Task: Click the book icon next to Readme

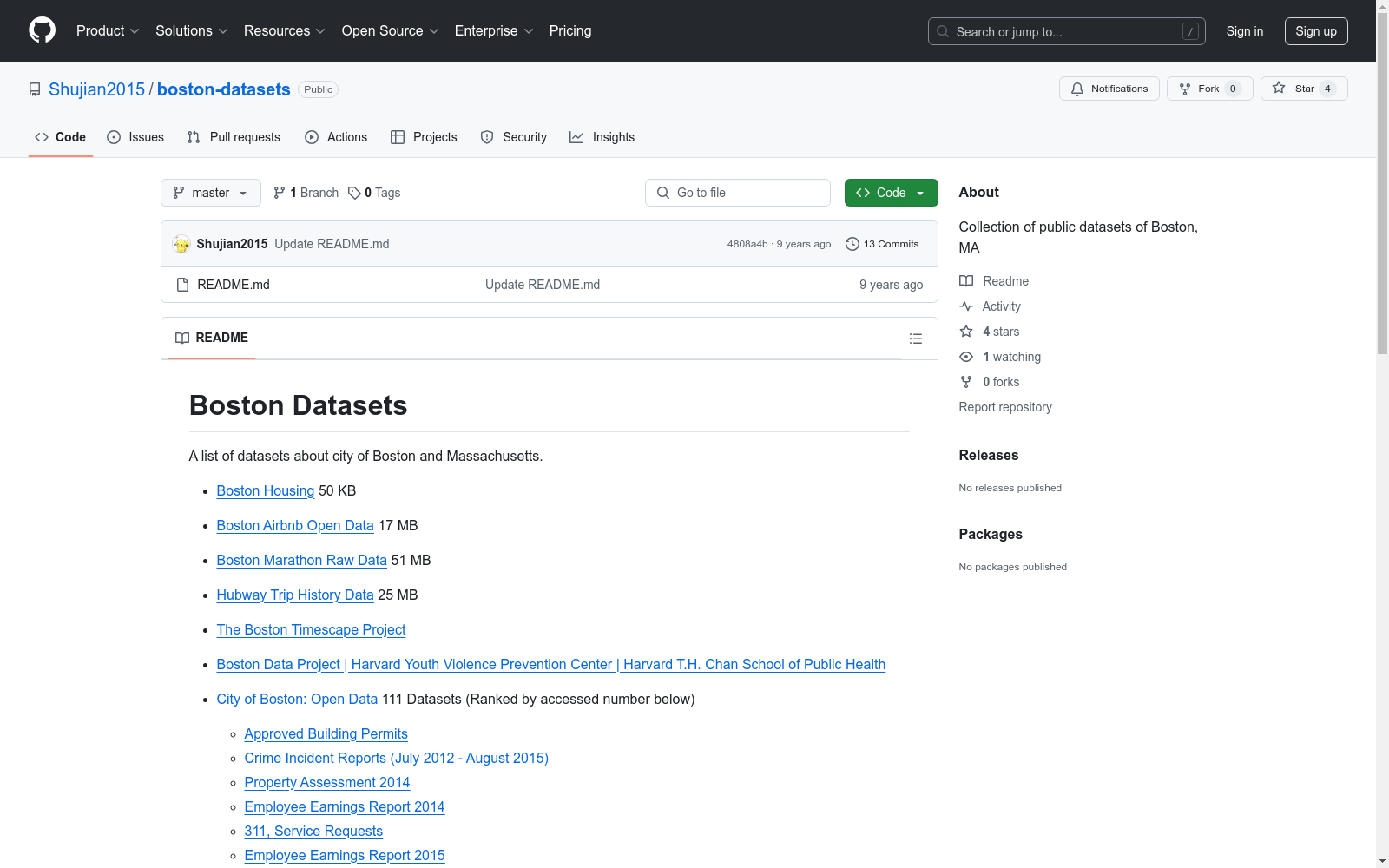Action: pyautogui.click(x=966, y=281)
